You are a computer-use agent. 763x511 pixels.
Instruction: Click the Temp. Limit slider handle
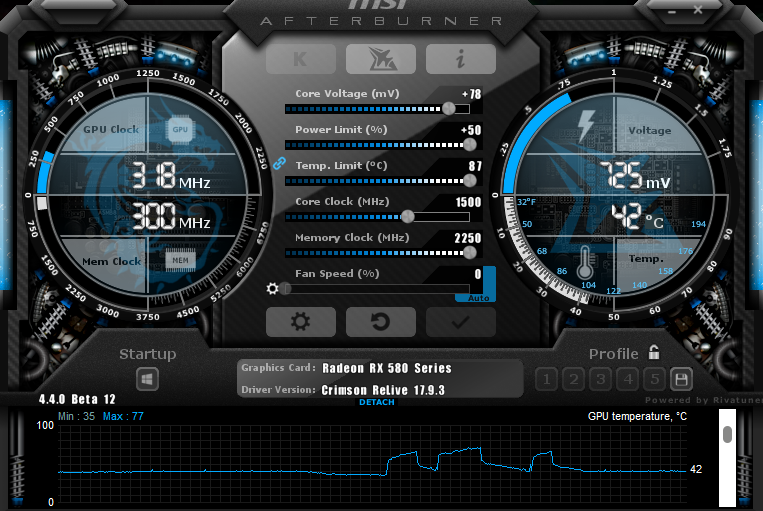pos(470,181)
